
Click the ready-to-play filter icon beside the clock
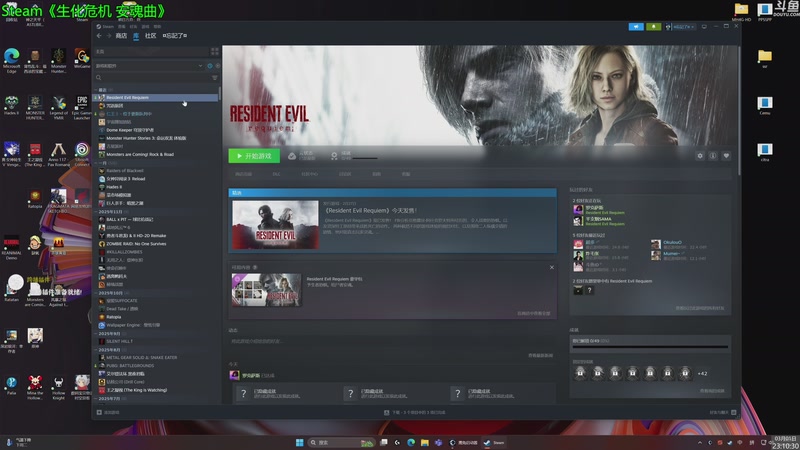coord(218,66)
